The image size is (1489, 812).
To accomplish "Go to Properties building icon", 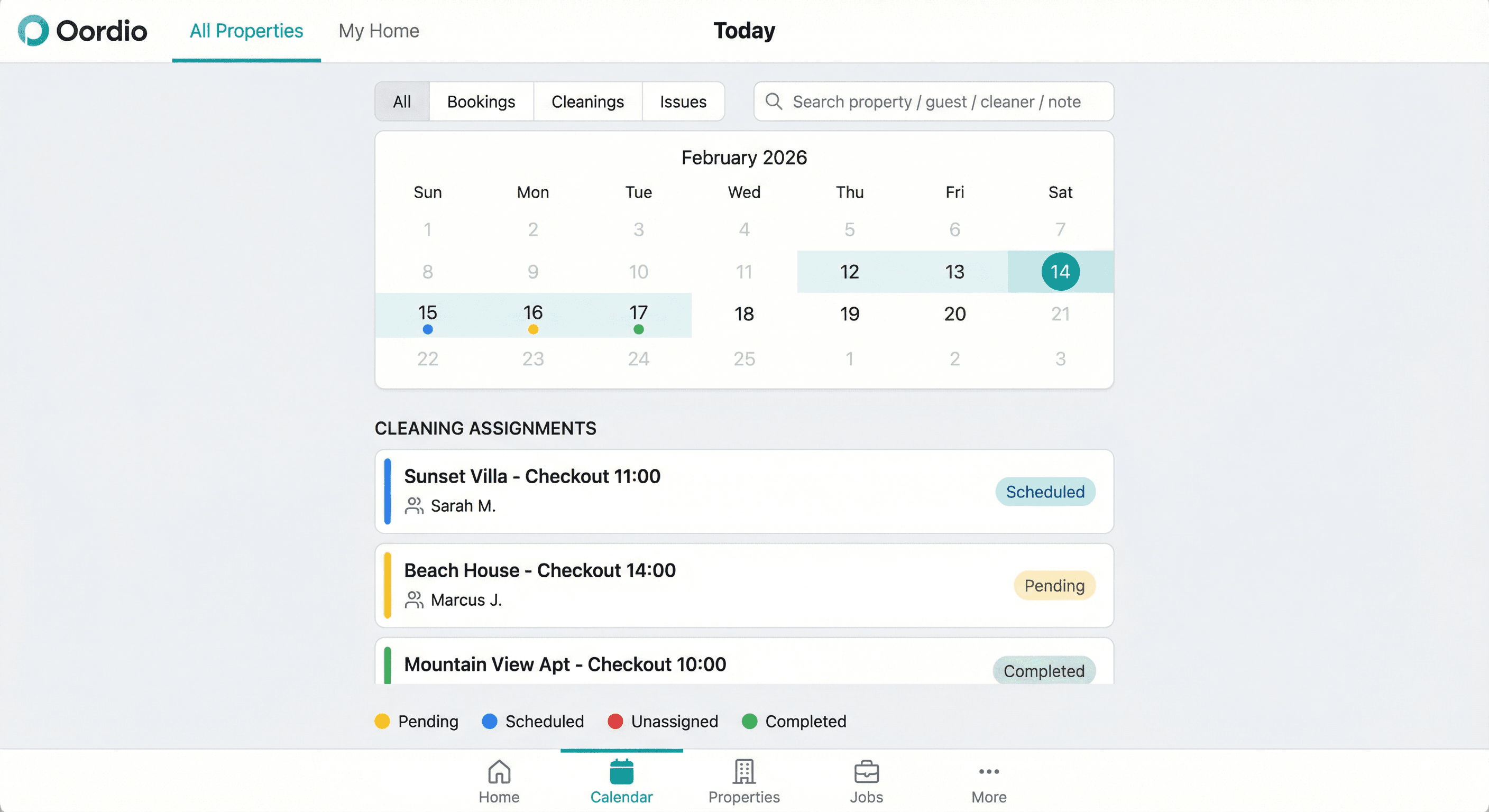I will 744,772.
